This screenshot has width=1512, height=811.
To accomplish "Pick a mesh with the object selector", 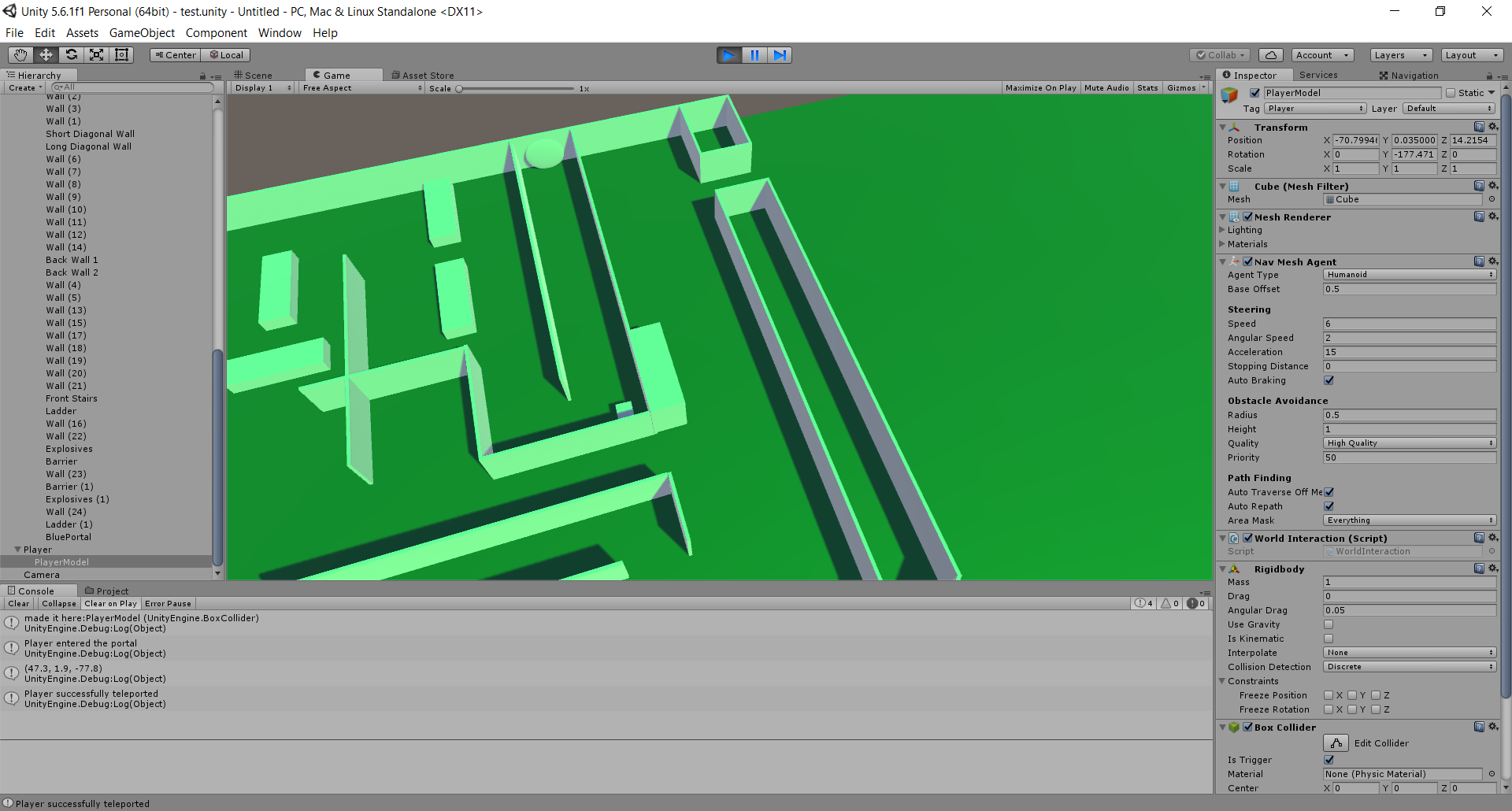I will 1492,199.
